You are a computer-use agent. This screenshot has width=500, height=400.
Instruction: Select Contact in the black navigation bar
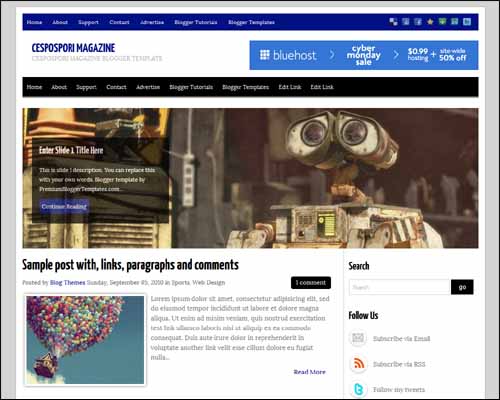[116, 87]
